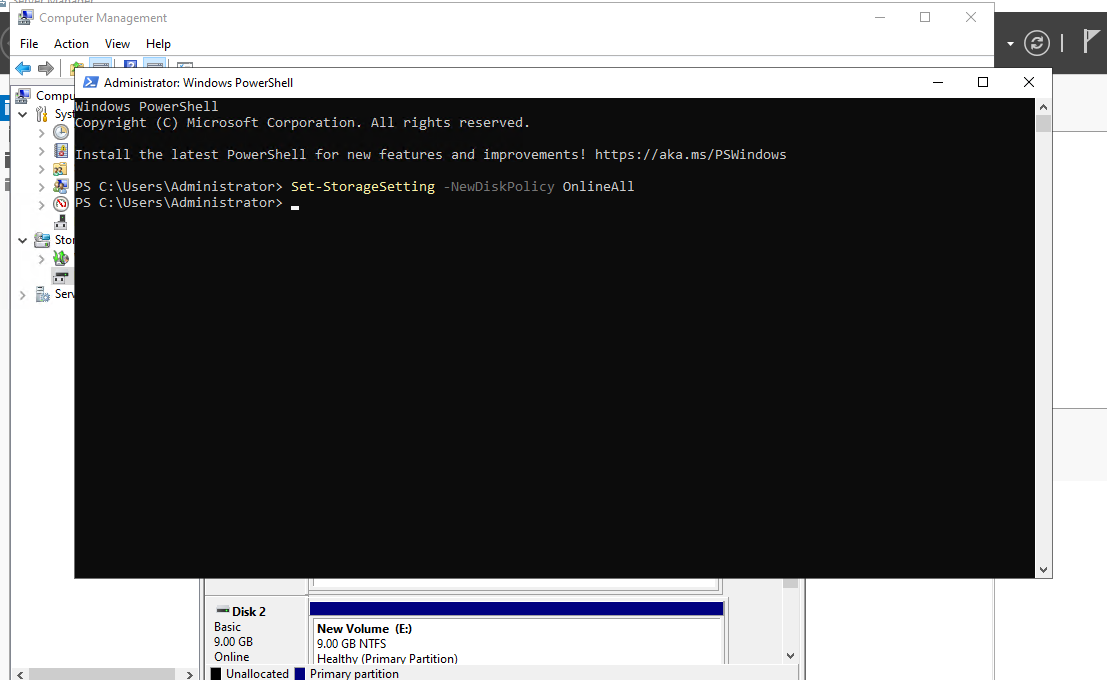Image resolution: width=1107 pixels, height=680 pixels.
Task: Click the Primary partition blue legend swatch
Action: tap(299, 674)
